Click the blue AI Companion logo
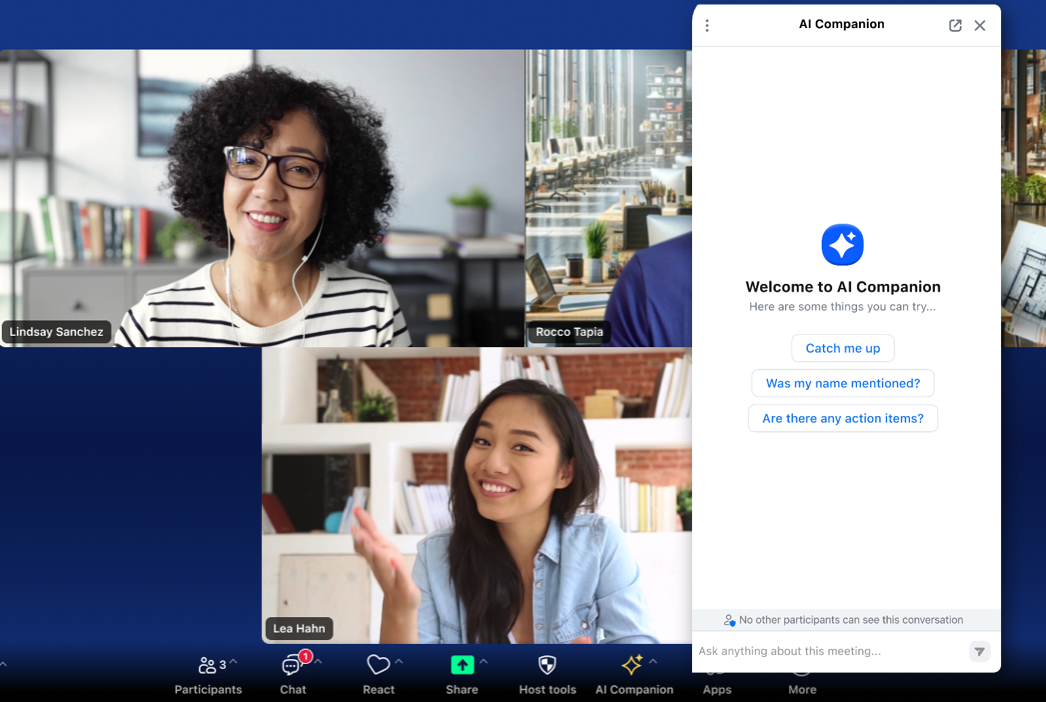The image size is (1046, 702). click(843, 245)
